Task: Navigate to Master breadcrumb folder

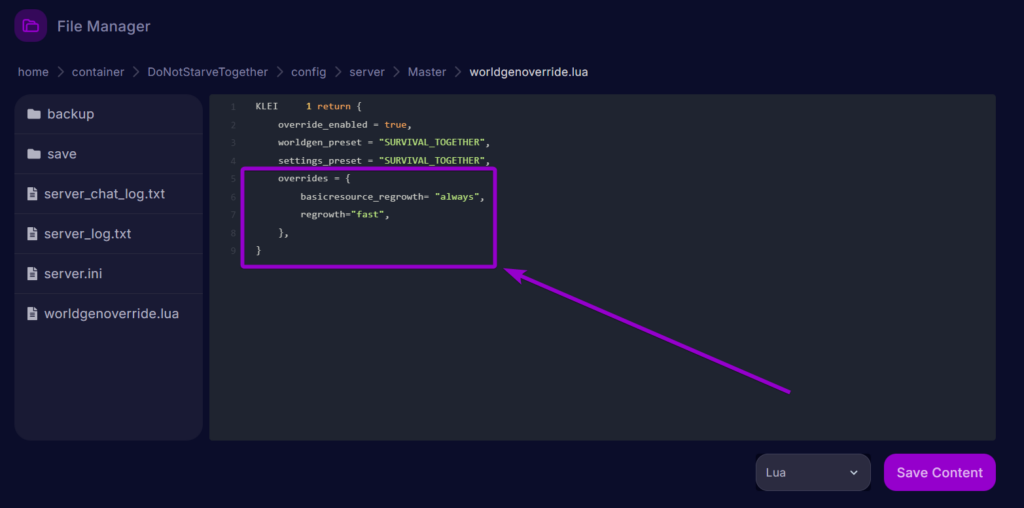Action: tap(426, 72)
